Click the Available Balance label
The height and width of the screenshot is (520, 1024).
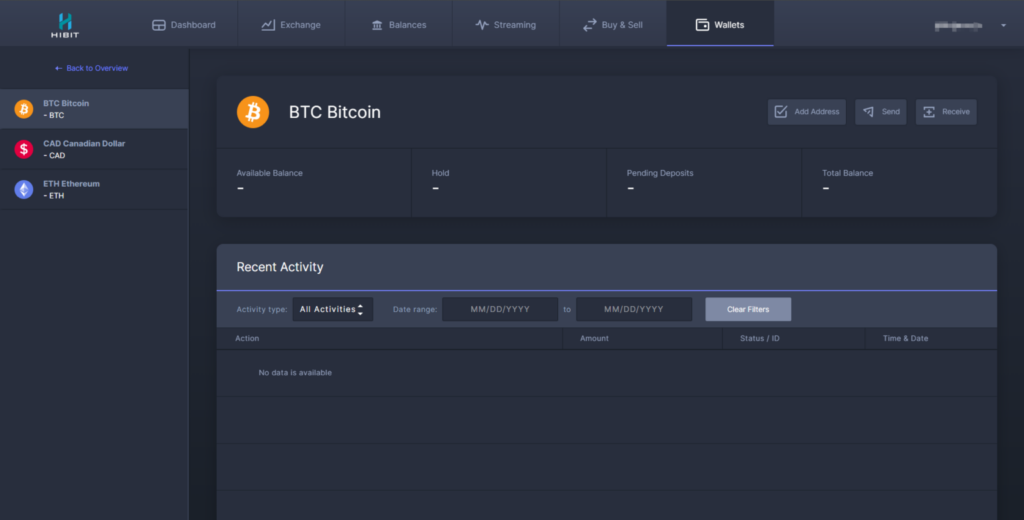[270, 173]
